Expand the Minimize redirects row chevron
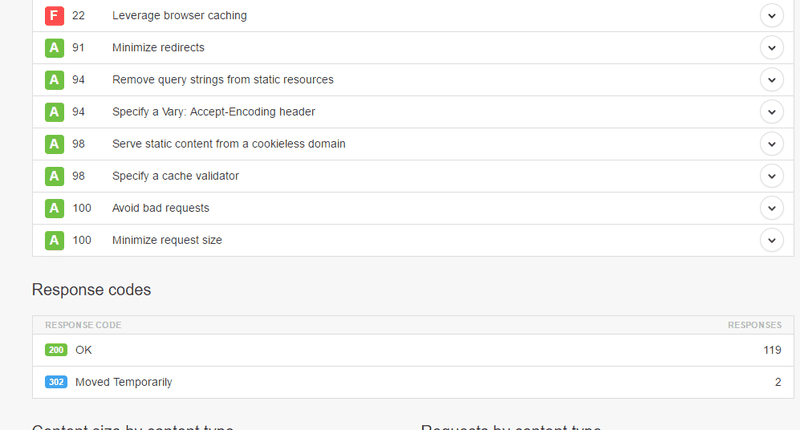 [771, 48]
